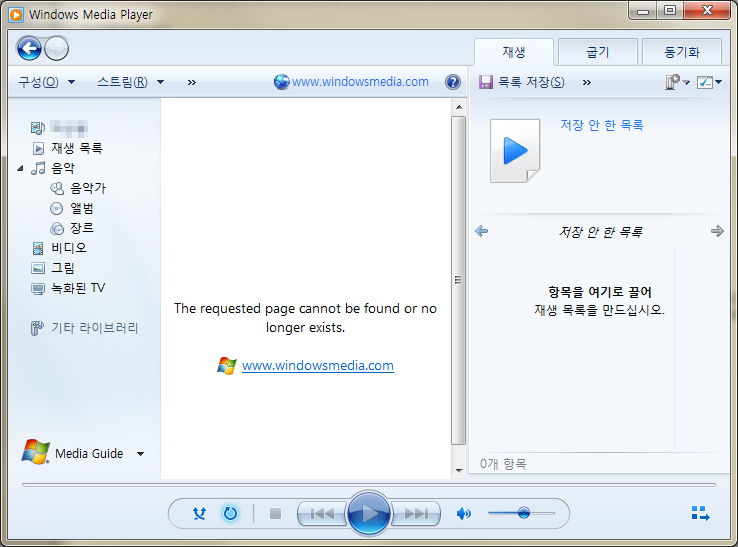Open the Media Guide dropdown arrow
This screenshot has width=738, height=547.
(140, 454)
